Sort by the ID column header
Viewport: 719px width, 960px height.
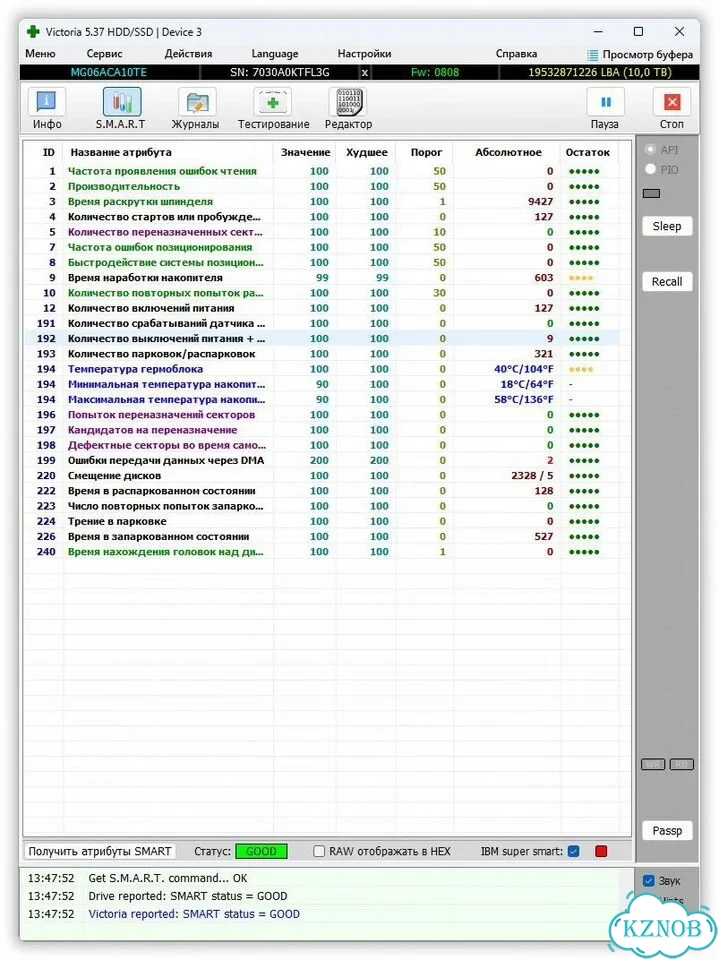(49, 152)
